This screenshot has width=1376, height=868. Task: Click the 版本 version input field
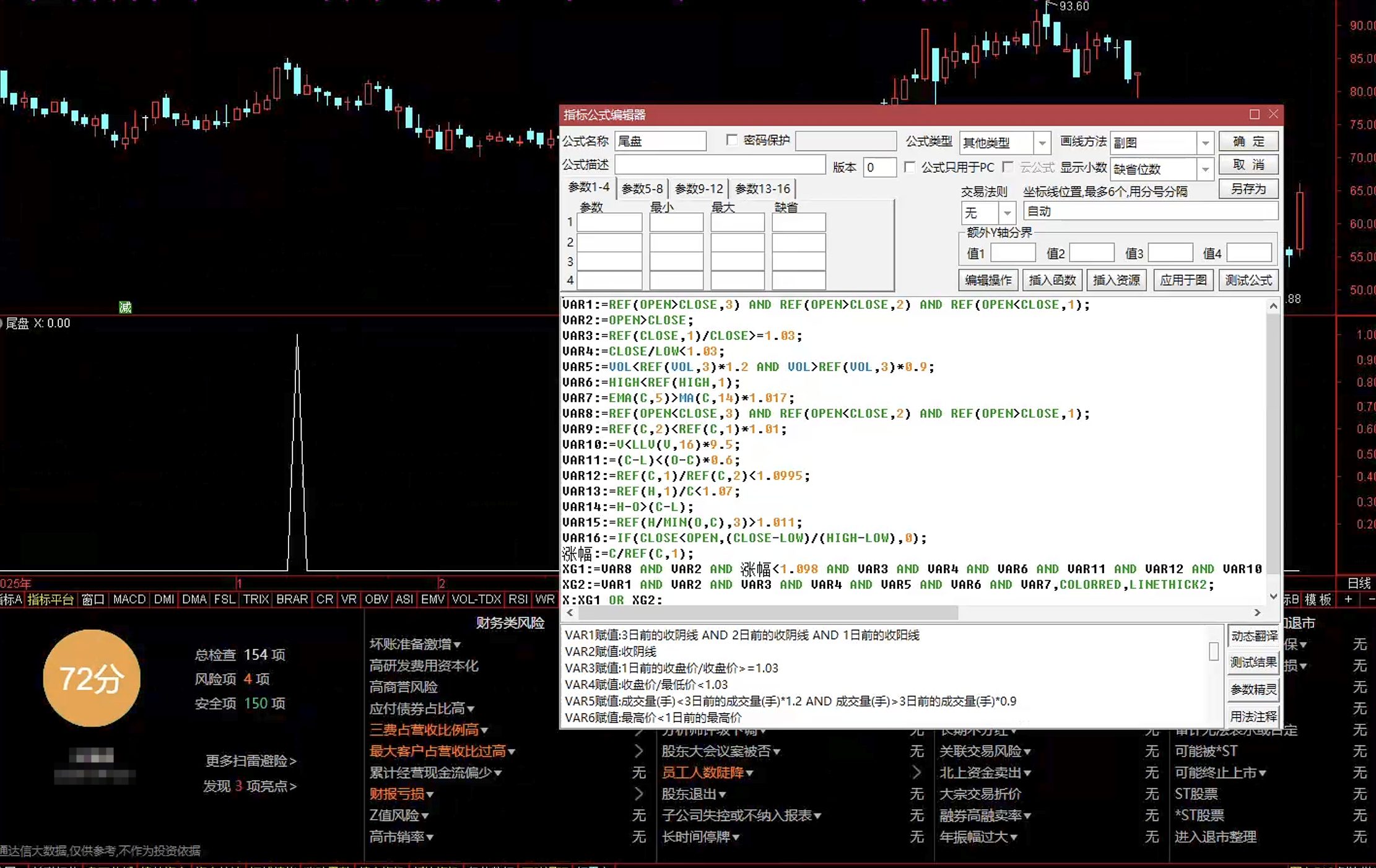tap(879, 168)
